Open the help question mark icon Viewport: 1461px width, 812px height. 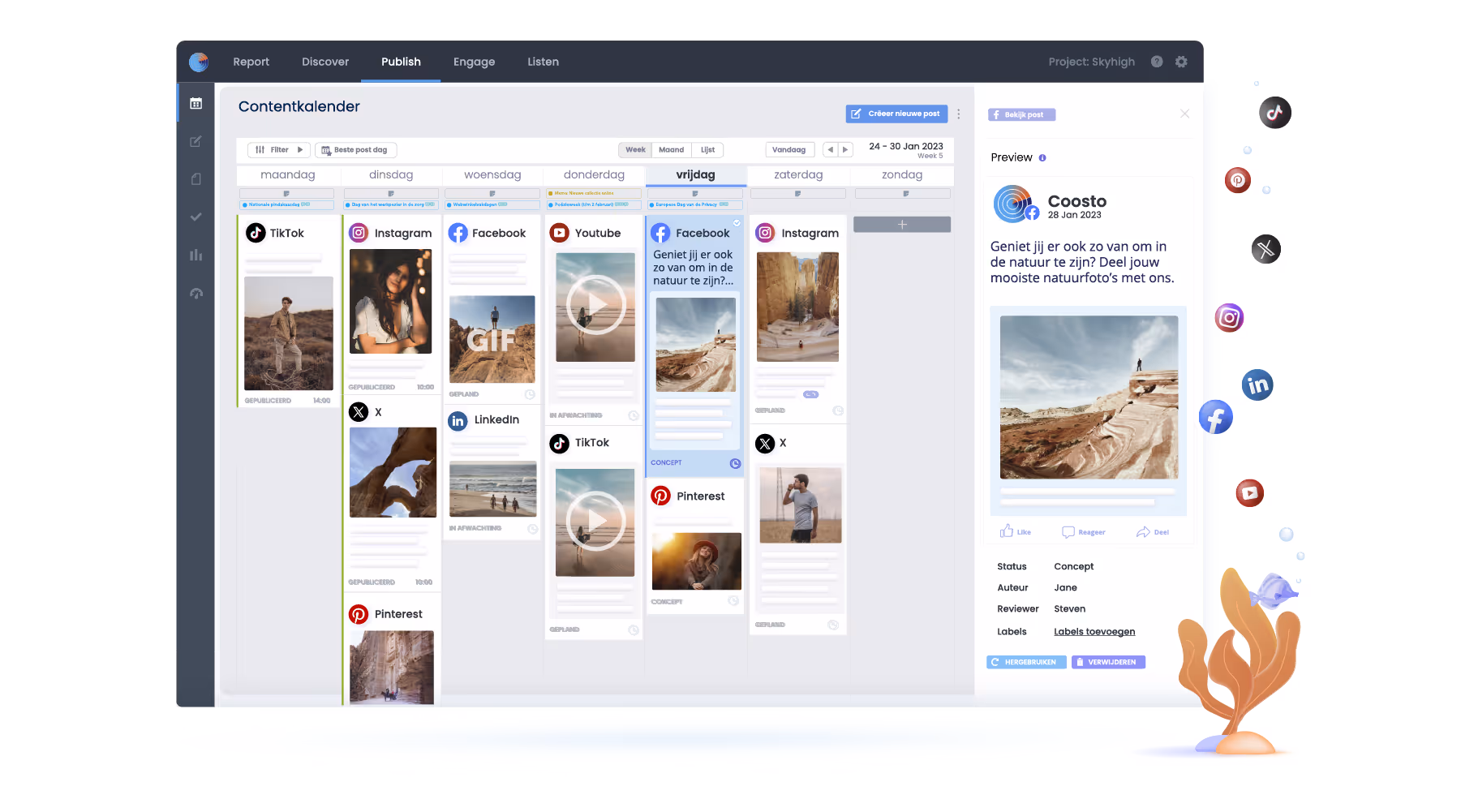[1157, 62]
